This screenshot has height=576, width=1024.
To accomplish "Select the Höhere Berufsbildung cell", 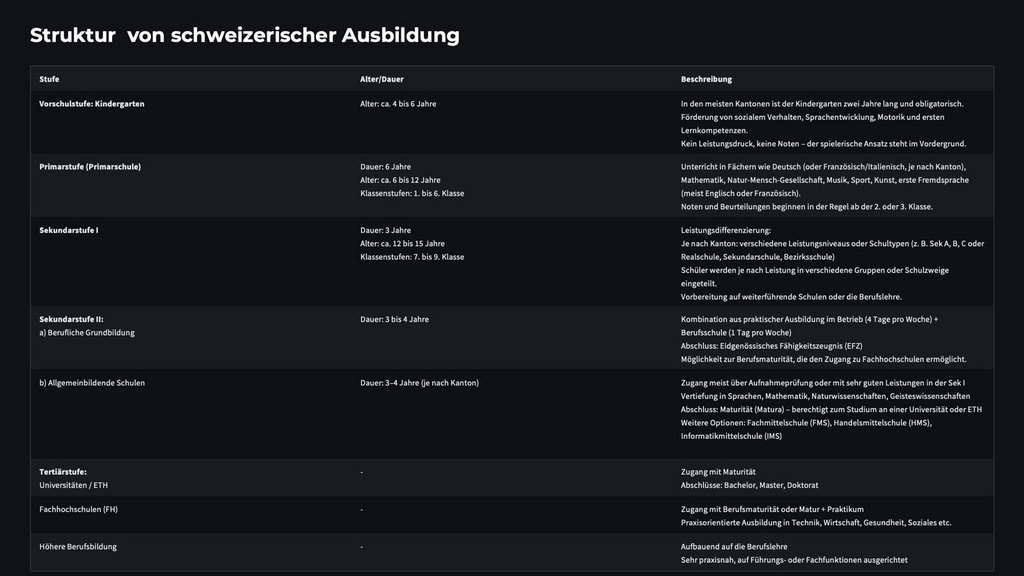I will click(78, 547).
